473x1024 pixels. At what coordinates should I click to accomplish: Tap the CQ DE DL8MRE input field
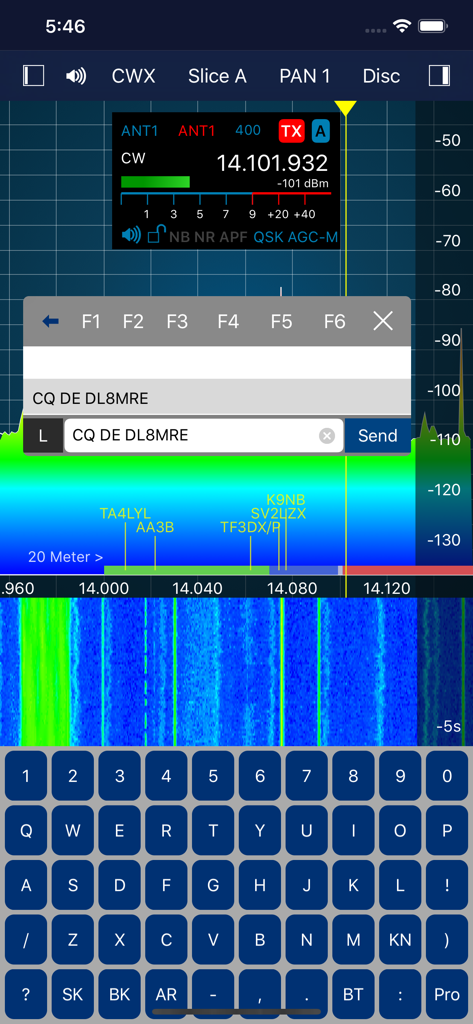tap(203, 436)
